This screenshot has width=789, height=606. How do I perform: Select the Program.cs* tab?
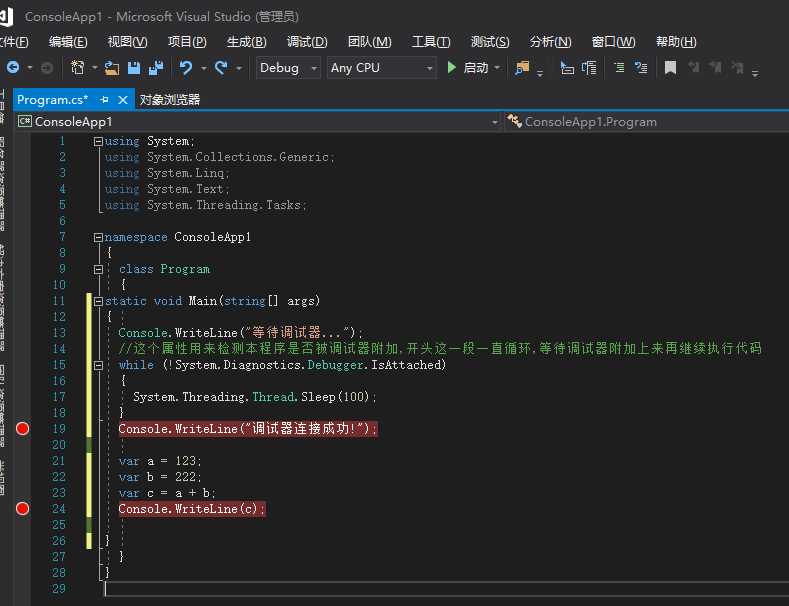[52, 100]
